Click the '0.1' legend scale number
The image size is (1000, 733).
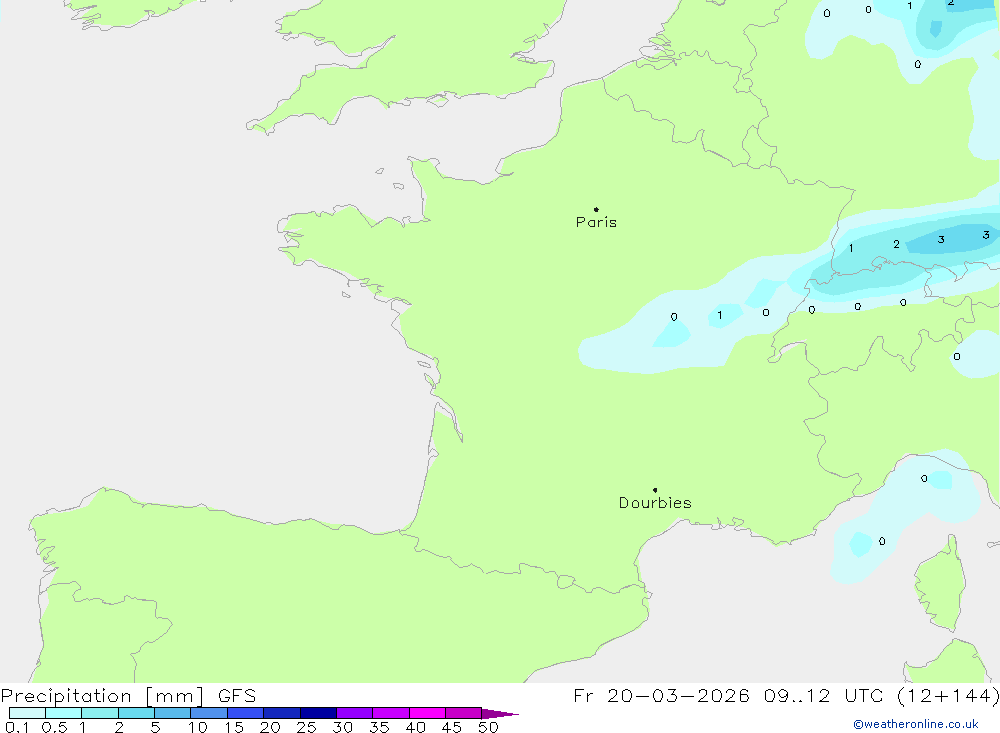coord(17,727)
